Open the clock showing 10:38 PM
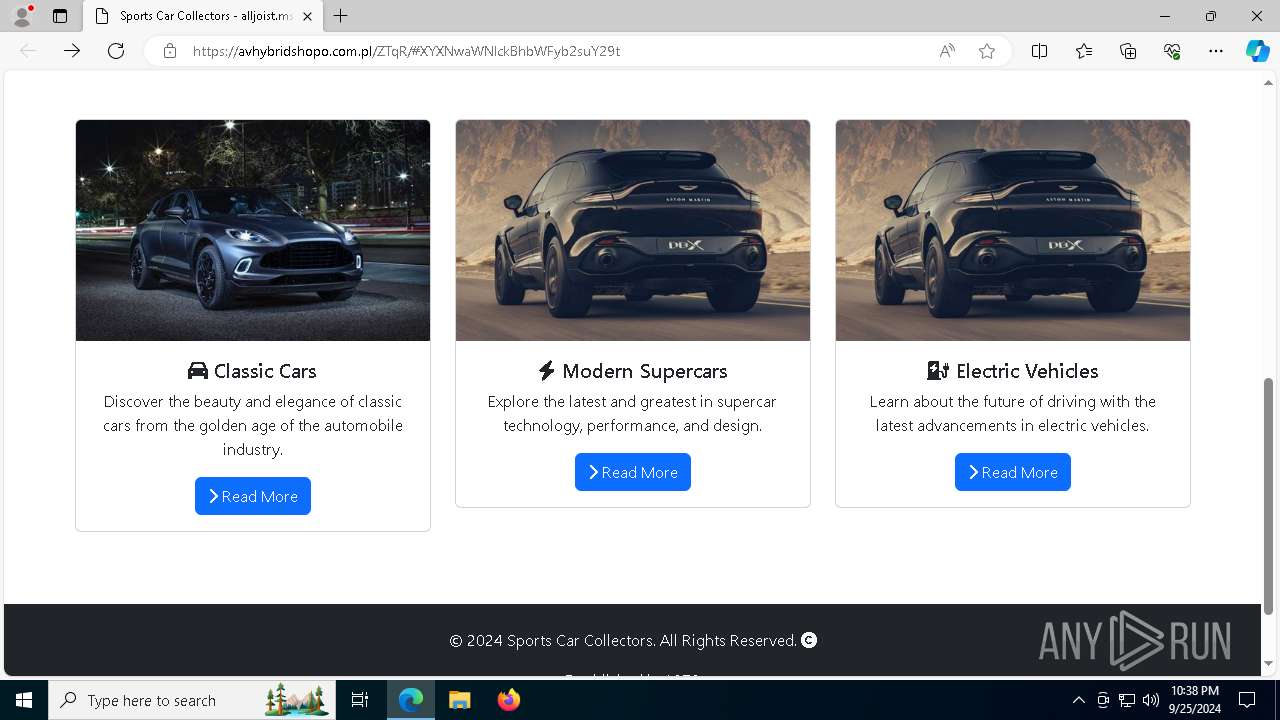Viewport: 1280px width, 720px height. coord(1195,700)
